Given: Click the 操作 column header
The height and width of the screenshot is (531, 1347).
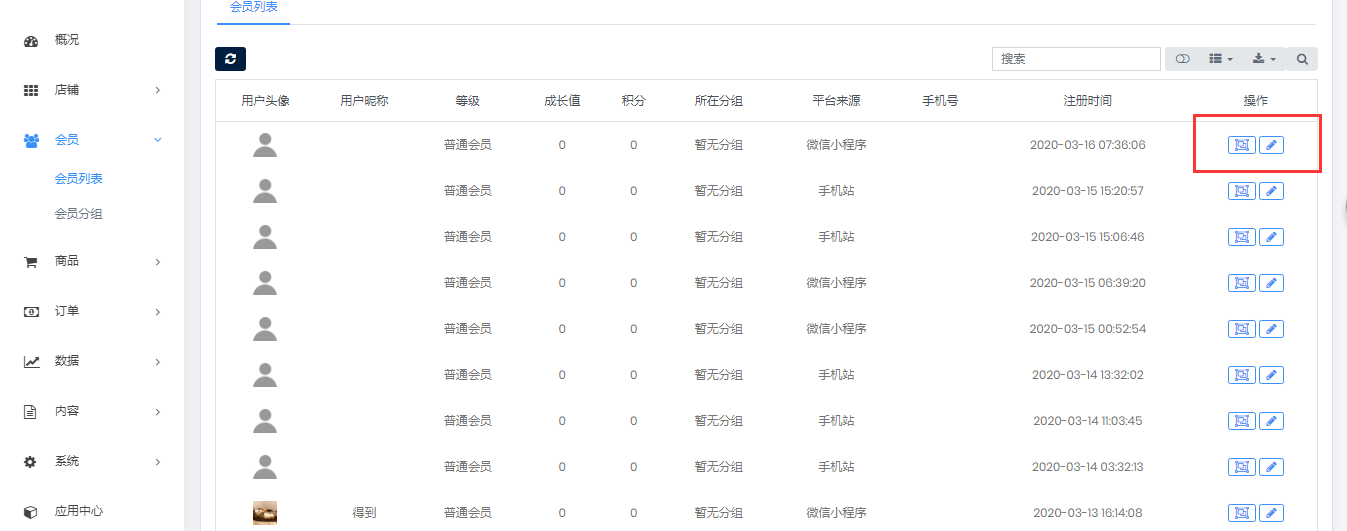Looking at the screenshot, I should [1255, 101].
